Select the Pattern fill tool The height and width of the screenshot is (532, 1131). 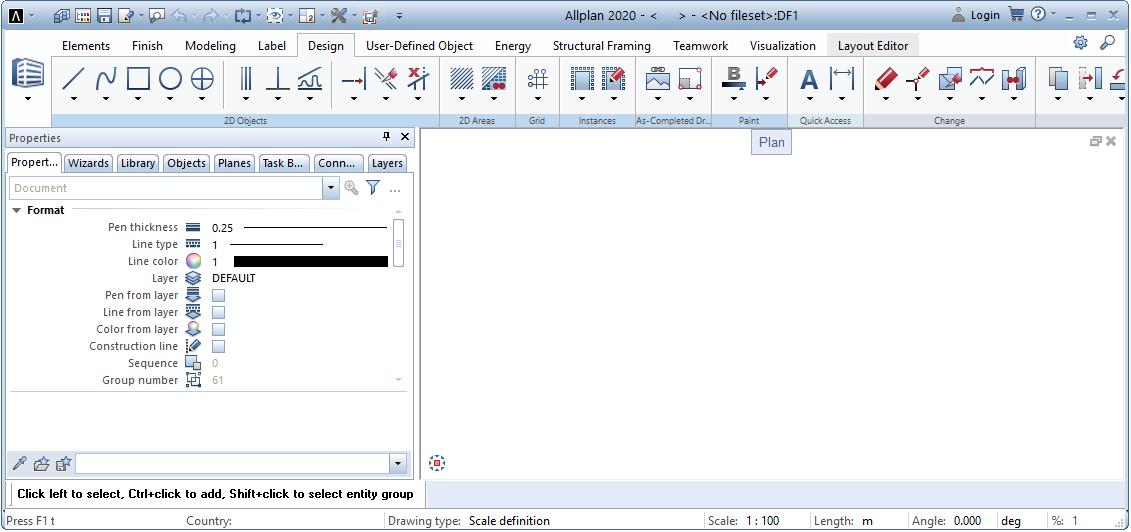494,79
